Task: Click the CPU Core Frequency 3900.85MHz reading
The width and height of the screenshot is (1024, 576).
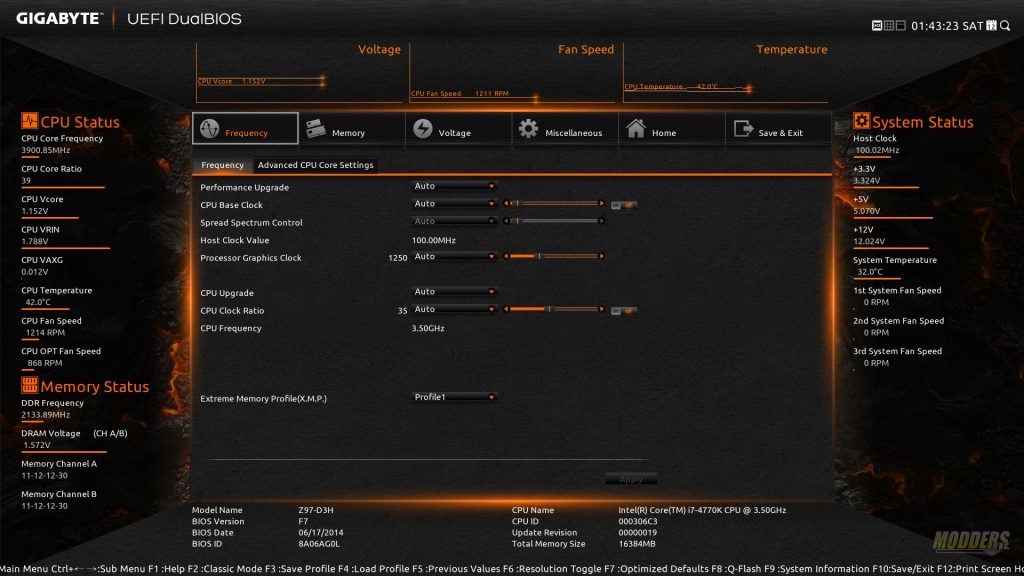Action: point(45,150)
